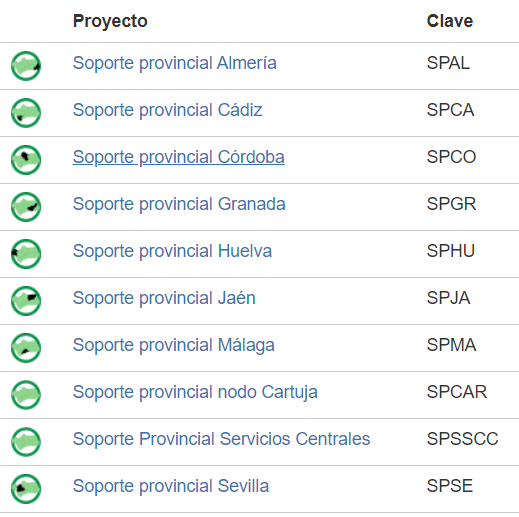Image resolution: width=519 pixels, height=517 pixels.
Task: Click the Almería province map icon
Action: (26, 66)
